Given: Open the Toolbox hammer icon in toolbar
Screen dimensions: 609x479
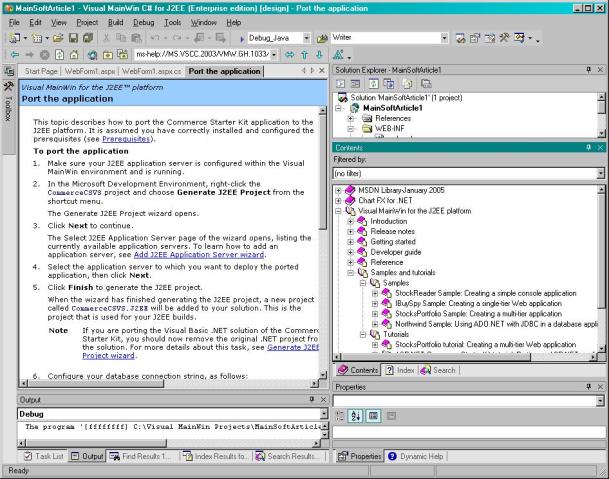Looking at the screenshot, I should [504, 38].
